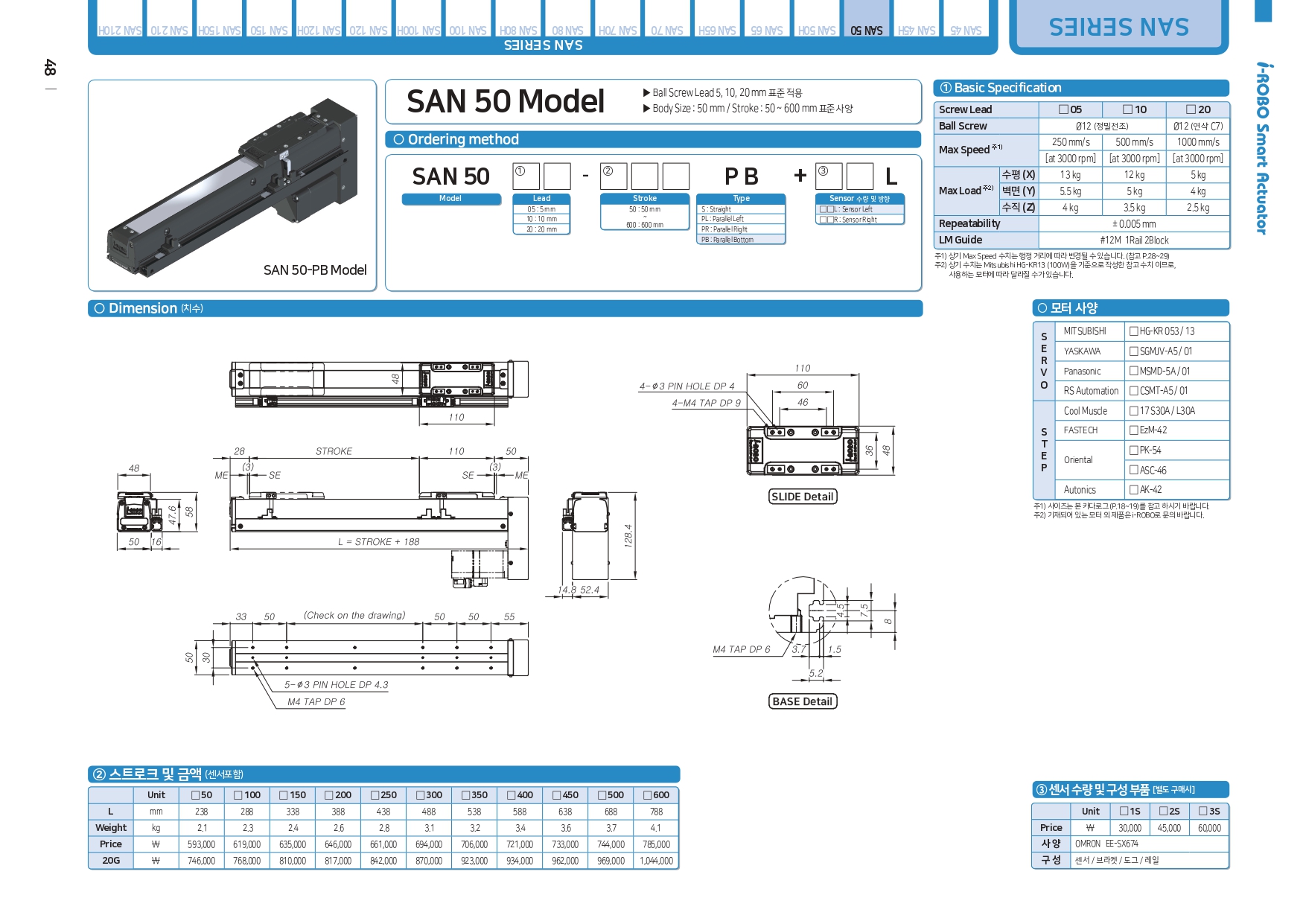Select the AK-42 Autonics checkbox
The height and width of the screenshot is (924, 1306).
point(1133,490)
